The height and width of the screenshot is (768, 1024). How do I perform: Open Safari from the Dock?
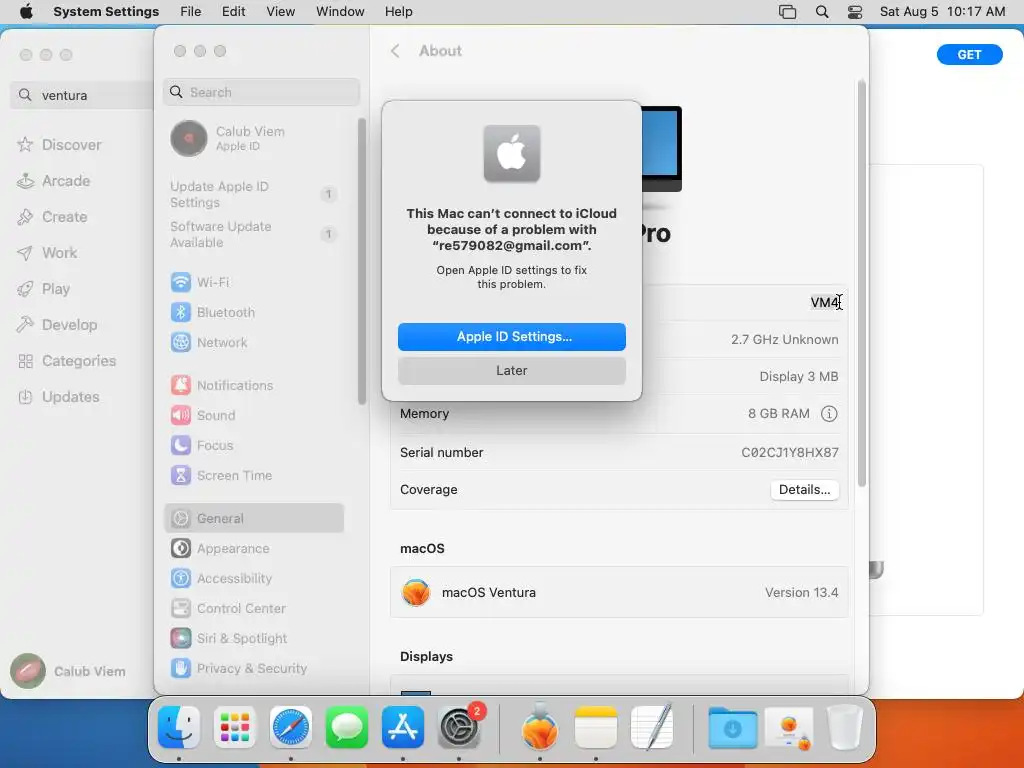291,727
